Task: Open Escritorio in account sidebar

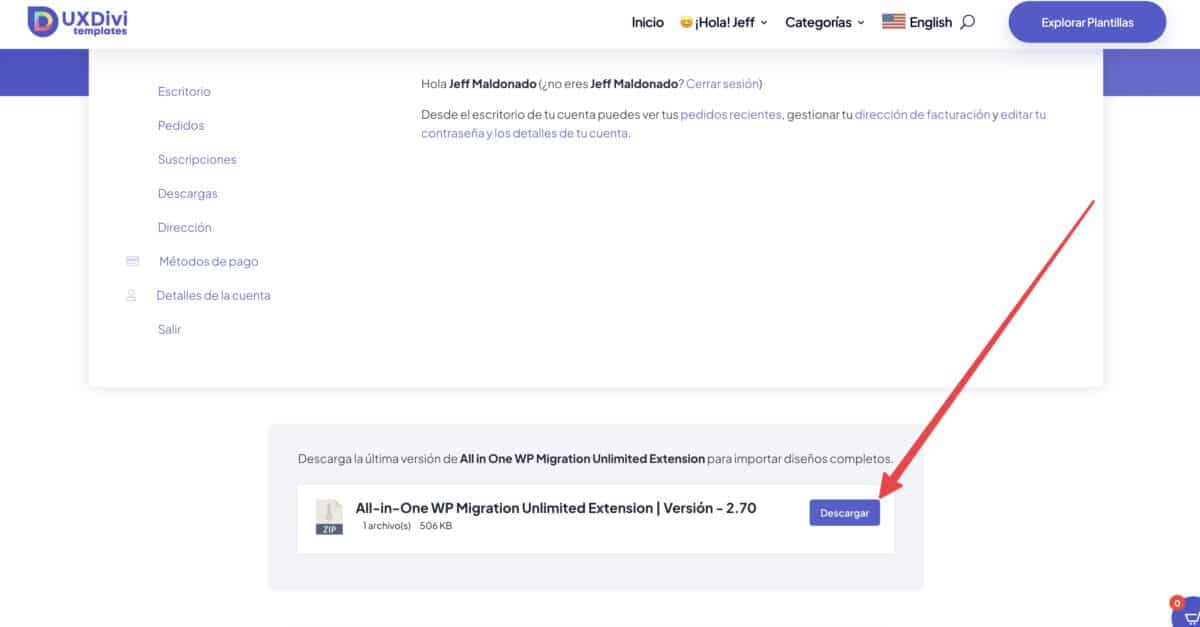Action: [184, 91]
